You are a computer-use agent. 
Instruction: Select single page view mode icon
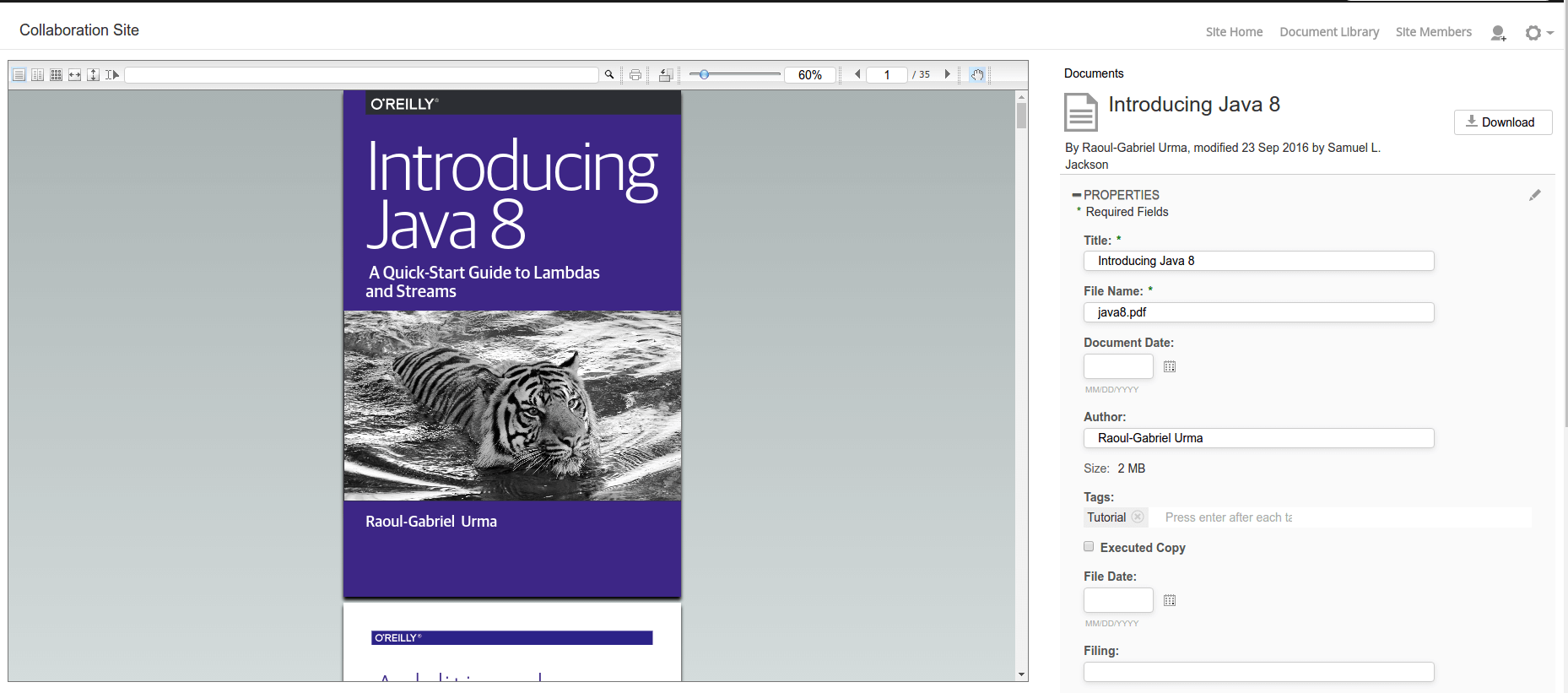[19, 75]
